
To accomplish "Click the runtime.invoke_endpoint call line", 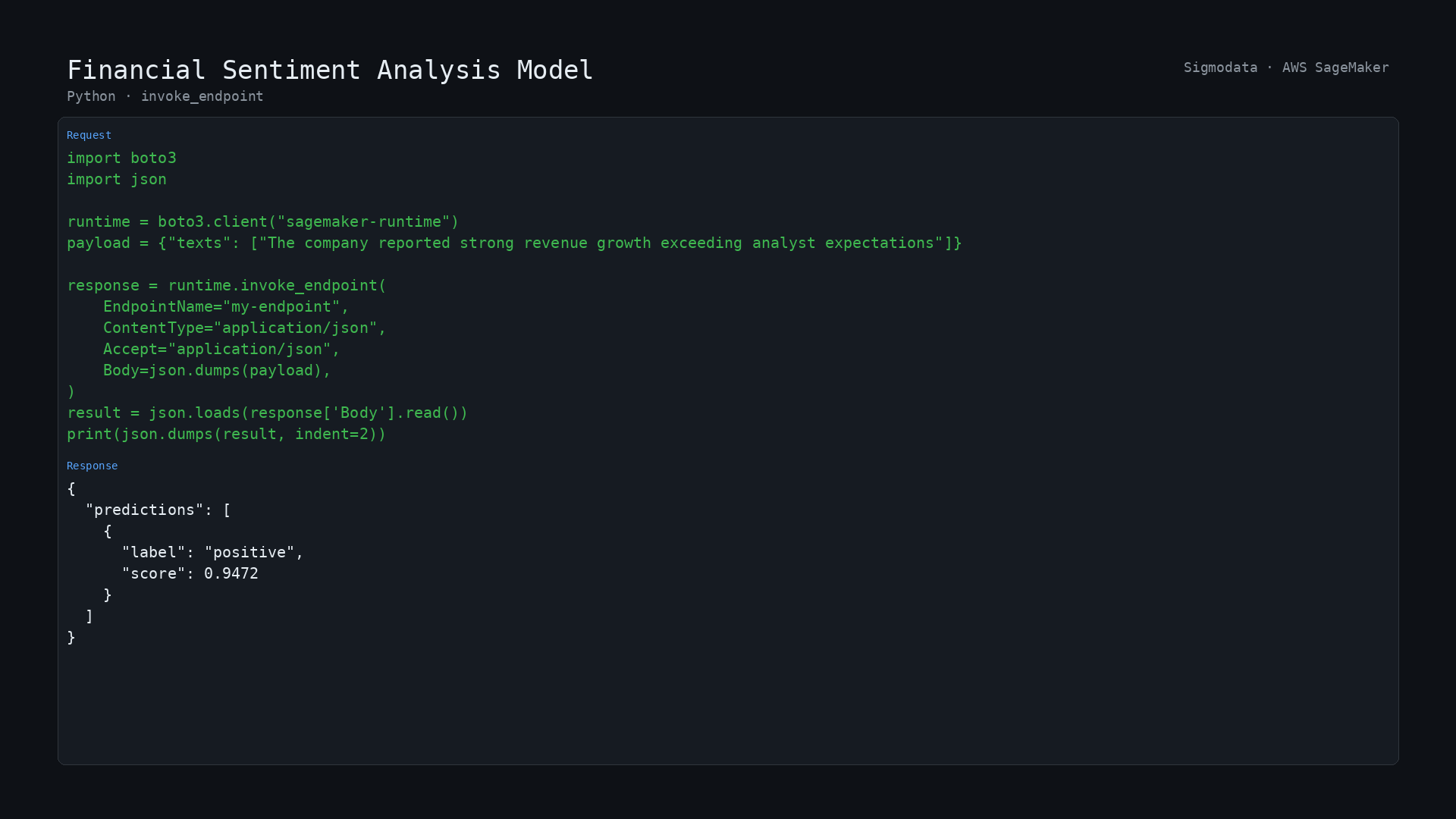I will pos(227,285).
